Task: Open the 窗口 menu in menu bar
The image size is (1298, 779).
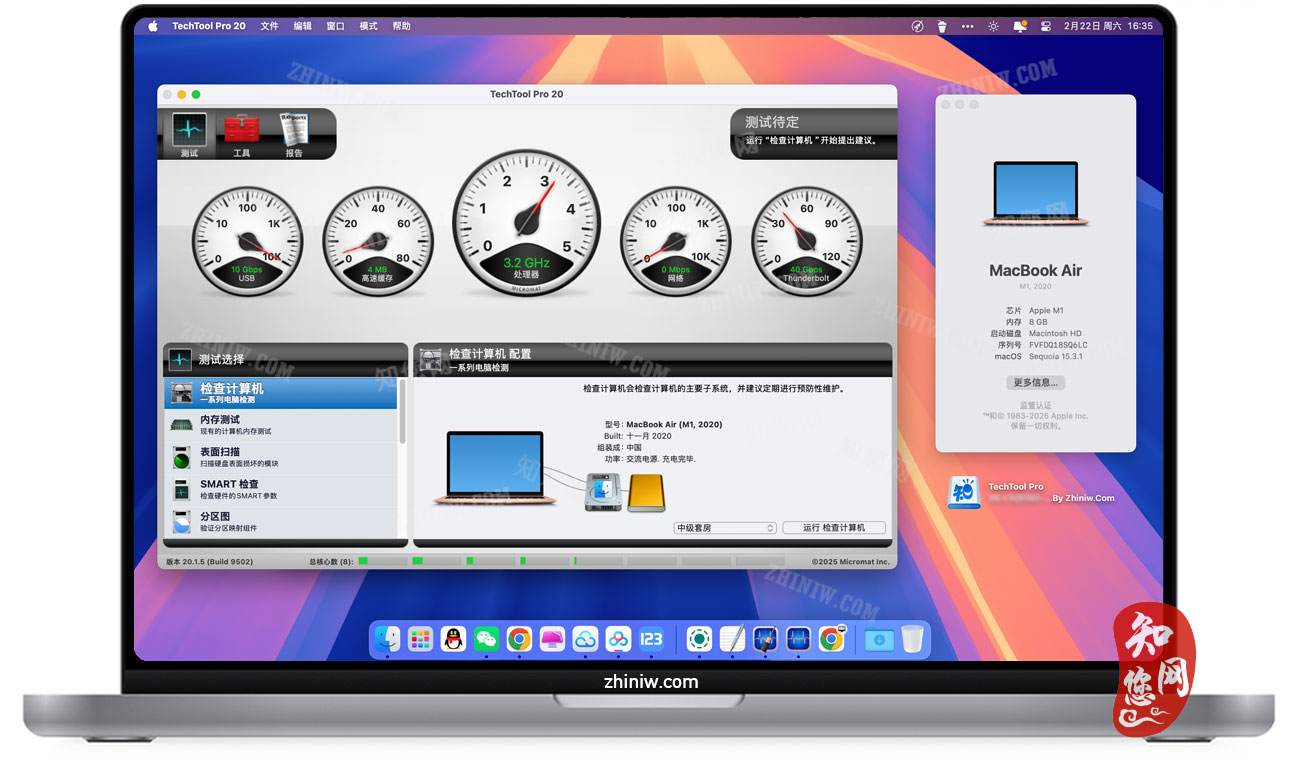Action: pos(335,26)
